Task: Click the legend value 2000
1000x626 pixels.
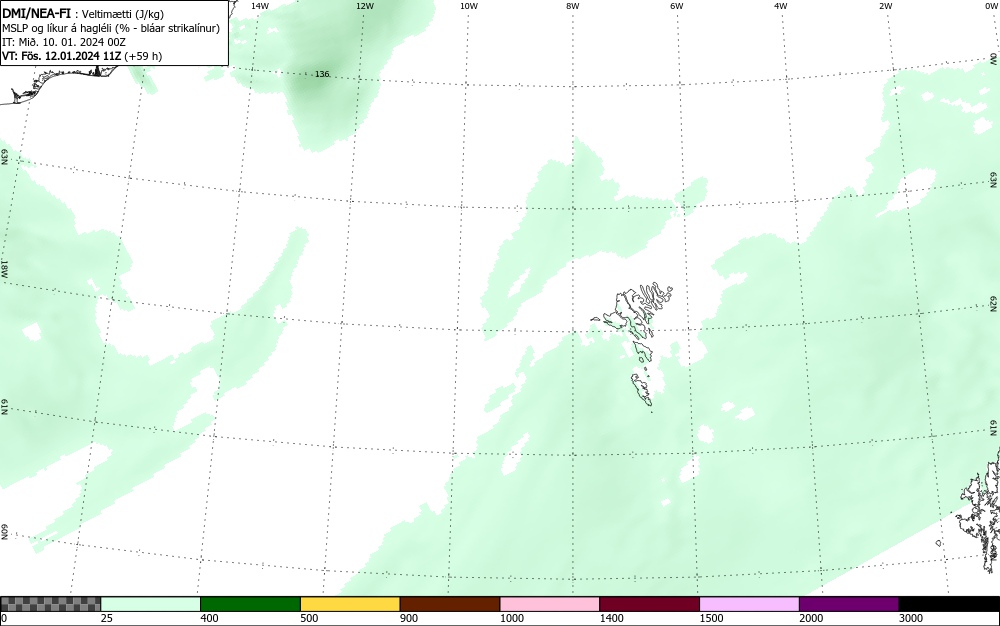Action: (x=811, y=618)
